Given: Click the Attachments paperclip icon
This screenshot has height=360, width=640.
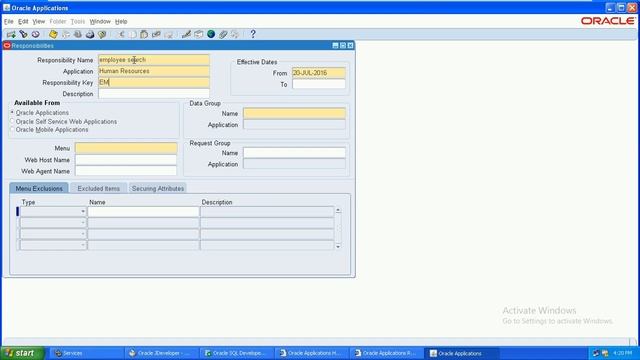Looking at the screenshot, I should [x=223, y=35].
